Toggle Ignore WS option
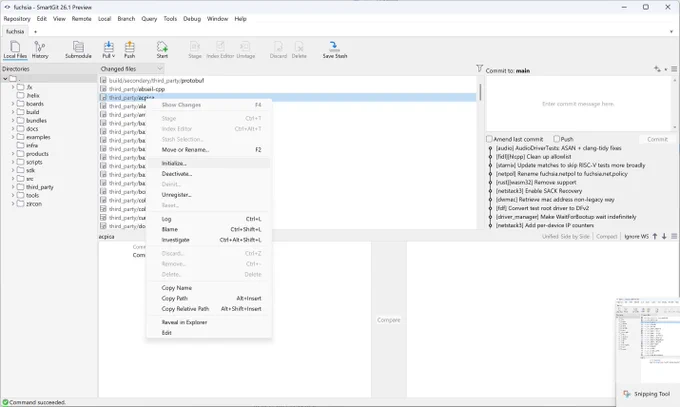 pos(636,236)
